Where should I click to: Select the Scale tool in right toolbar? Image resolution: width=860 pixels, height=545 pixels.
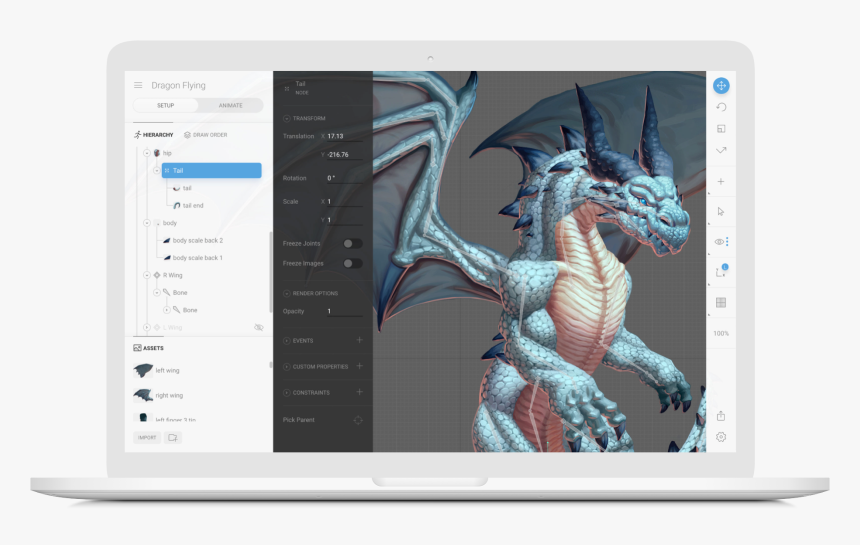(721, 128)
